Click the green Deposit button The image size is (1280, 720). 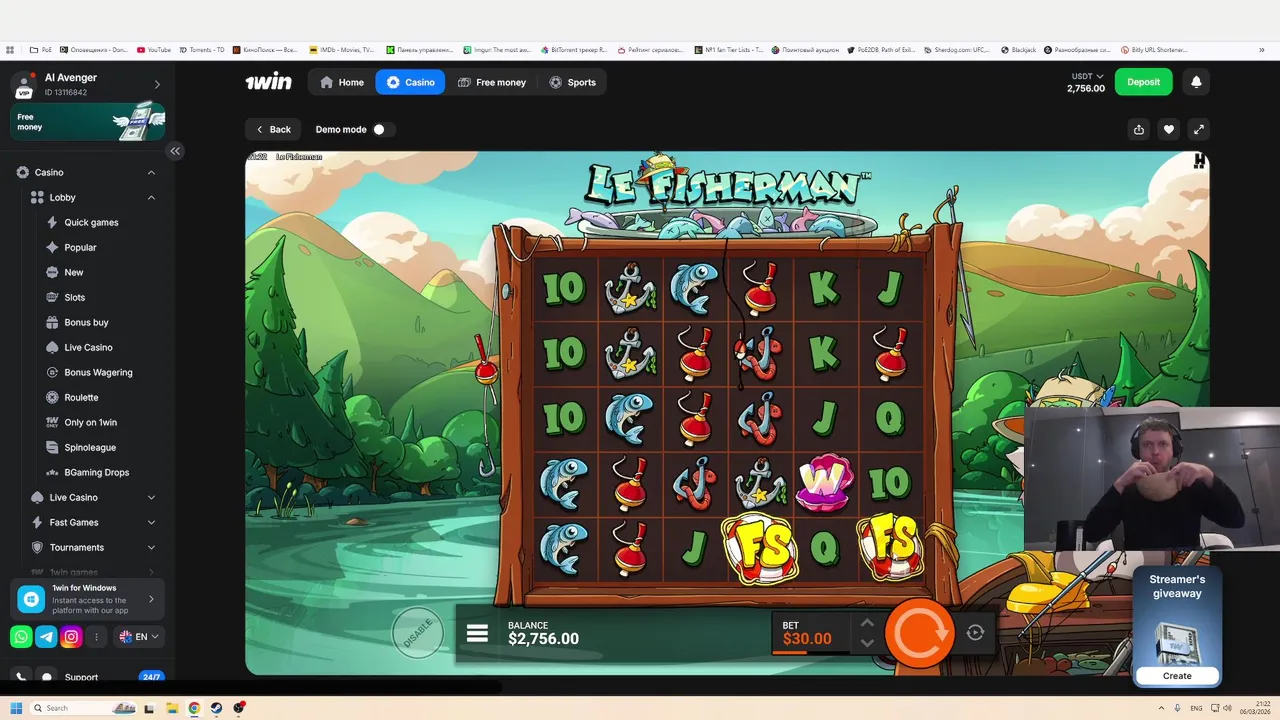(1143, 82)
